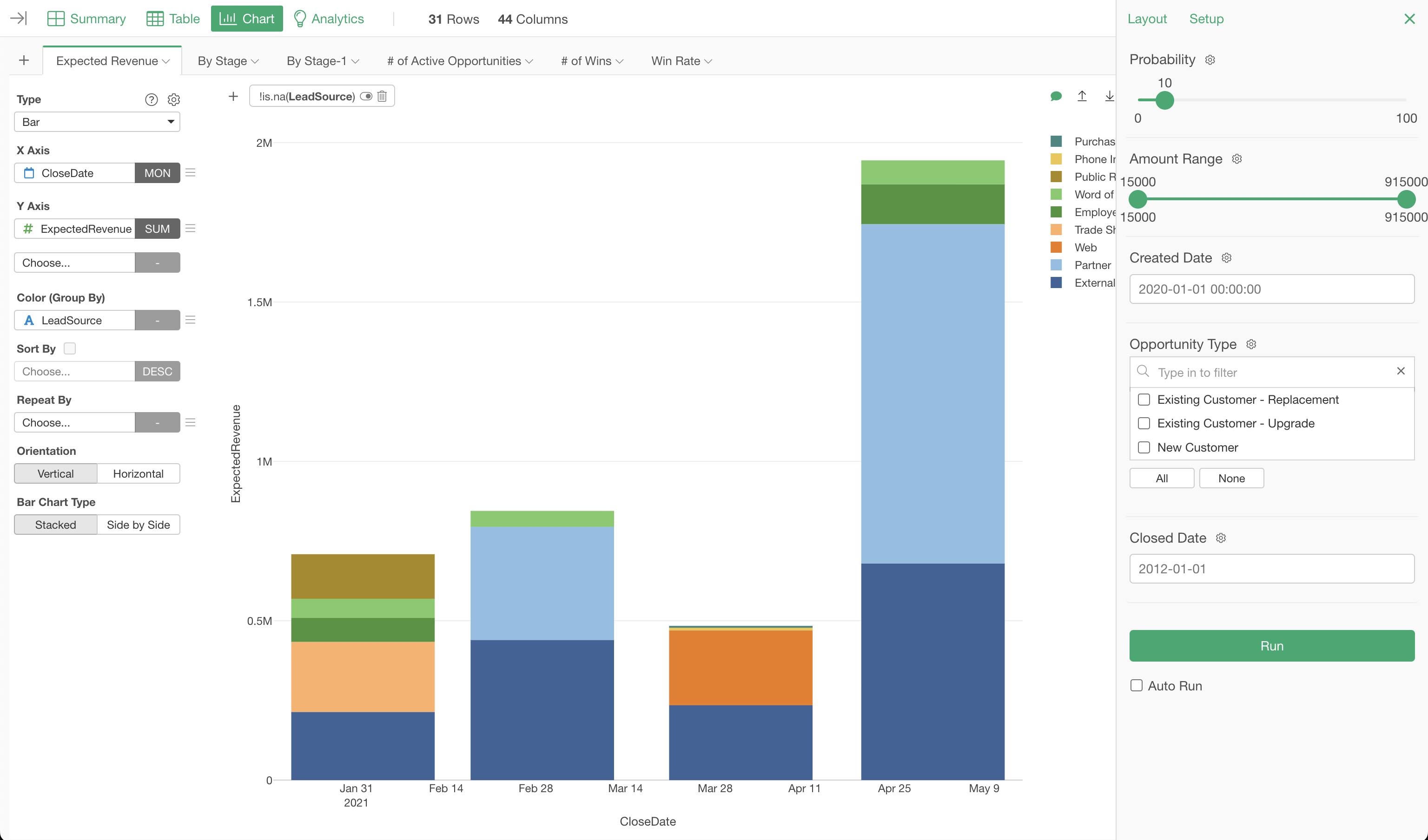Delete the LeadSource filter with the trash icon
1428x840 pixels.
click(382, 96)
